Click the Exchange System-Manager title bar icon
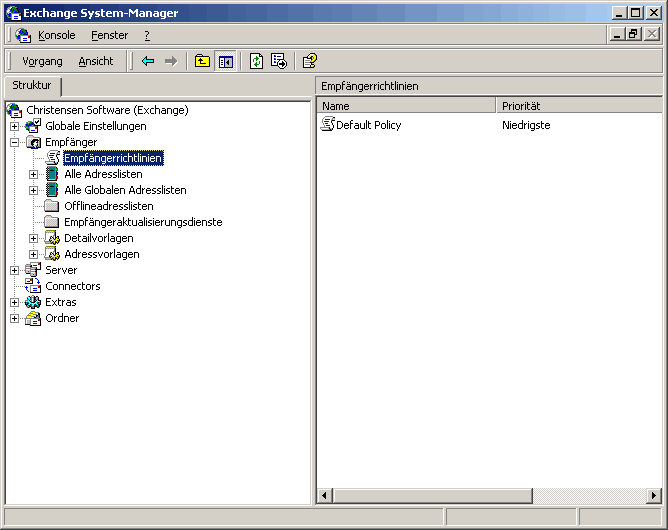Viewport: 668px width, 530px height. coord(14,13)
